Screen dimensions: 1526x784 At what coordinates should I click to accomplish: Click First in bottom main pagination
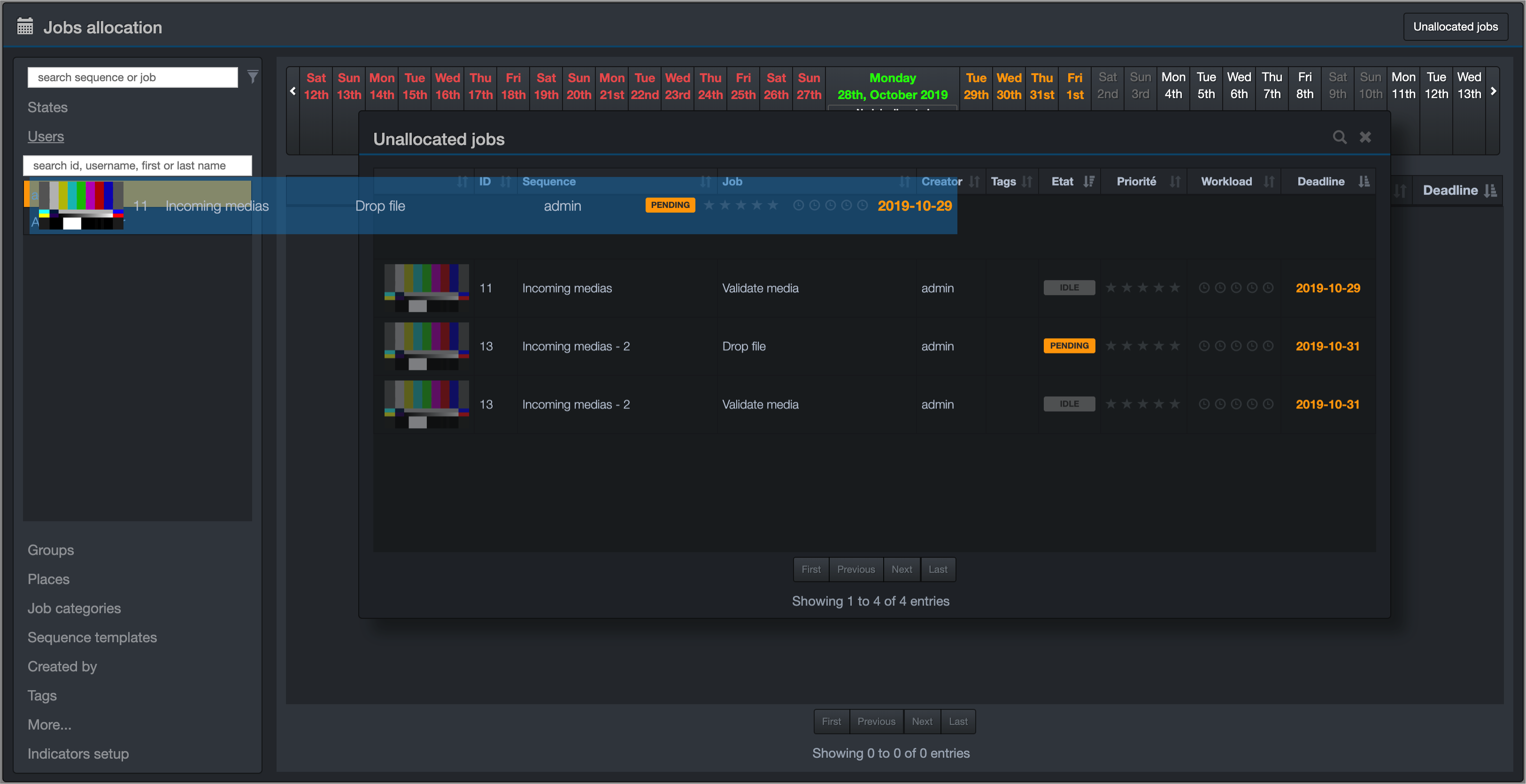click(x=831, y=721)
